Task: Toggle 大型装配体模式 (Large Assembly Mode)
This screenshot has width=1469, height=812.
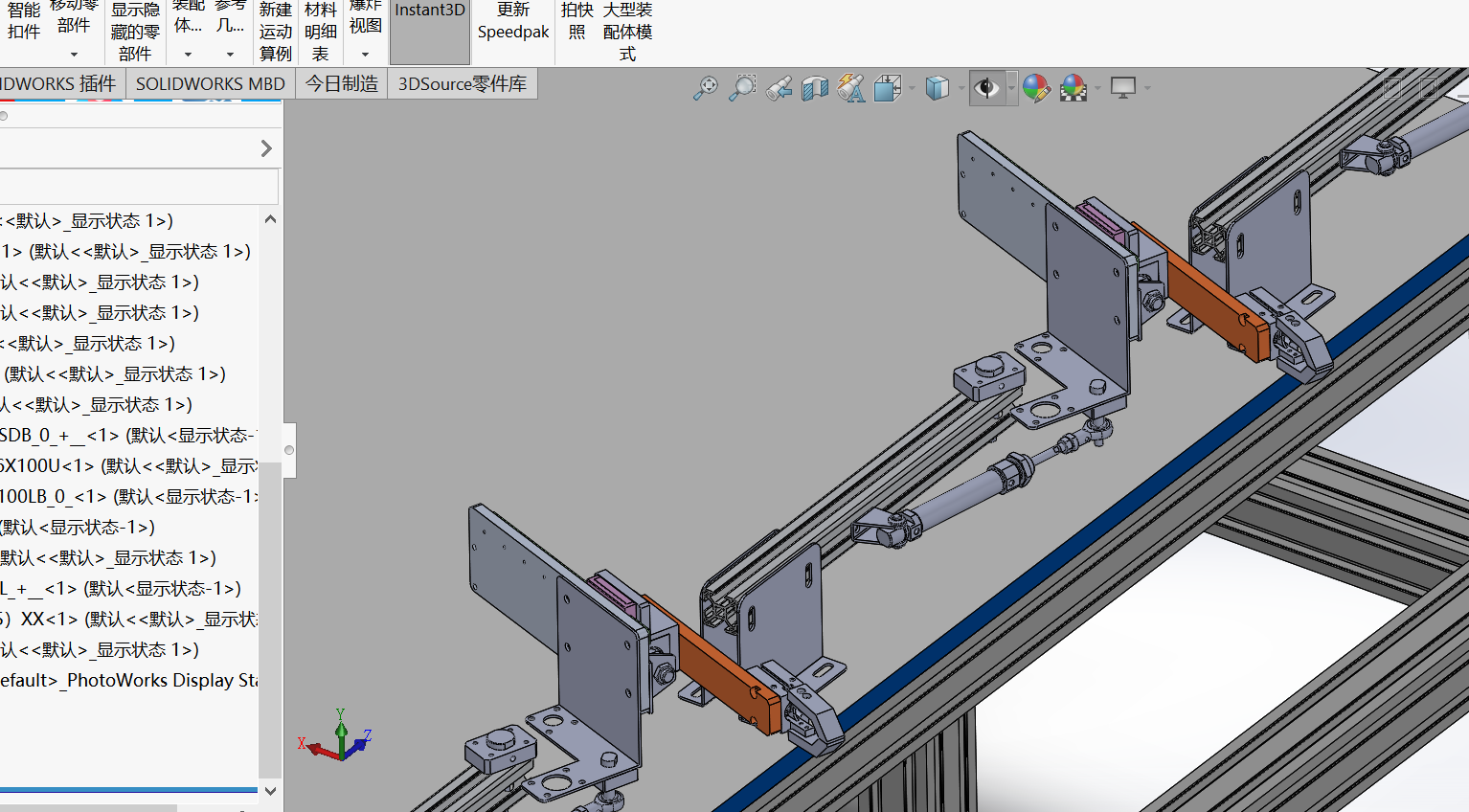Action: 628,32
